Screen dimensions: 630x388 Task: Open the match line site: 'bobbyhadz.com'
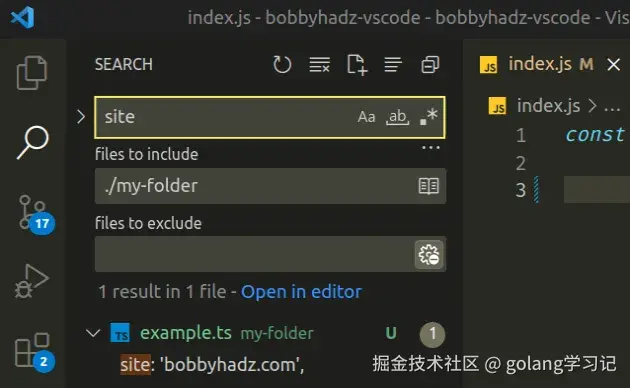click(212, 365)
